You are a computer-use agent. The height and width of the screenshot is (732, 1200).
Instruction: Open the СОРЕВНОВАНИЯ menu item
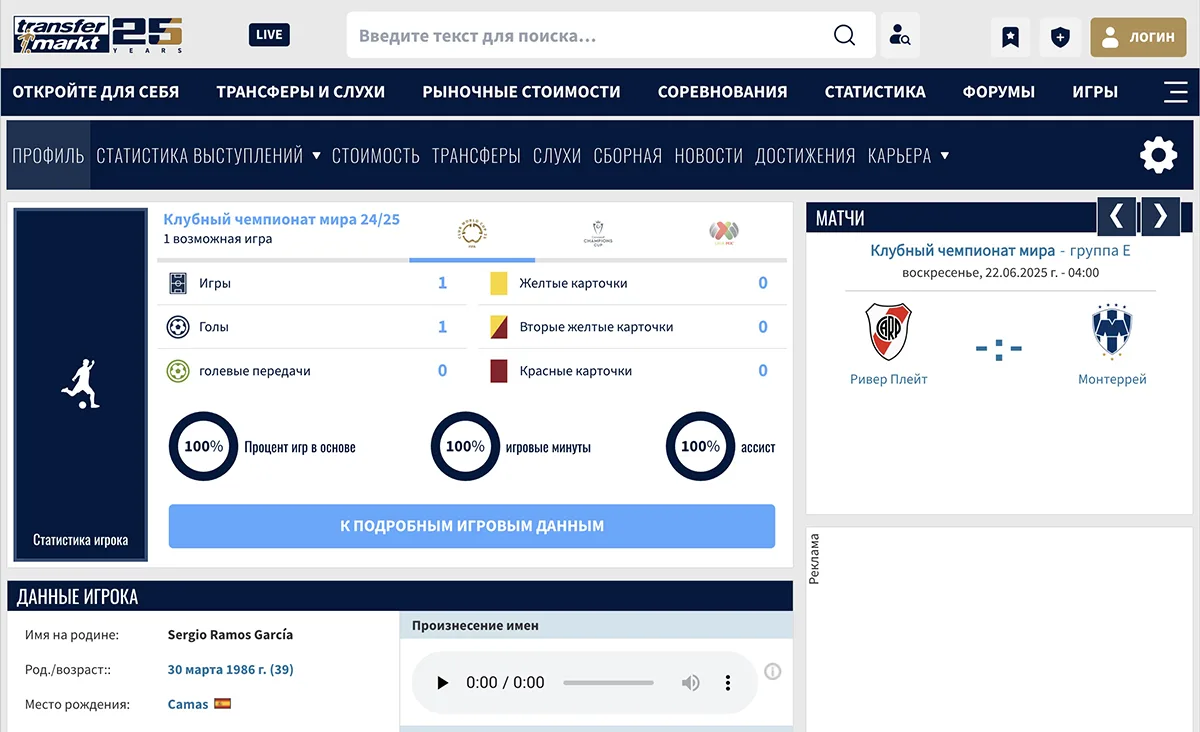coord(722,91)
